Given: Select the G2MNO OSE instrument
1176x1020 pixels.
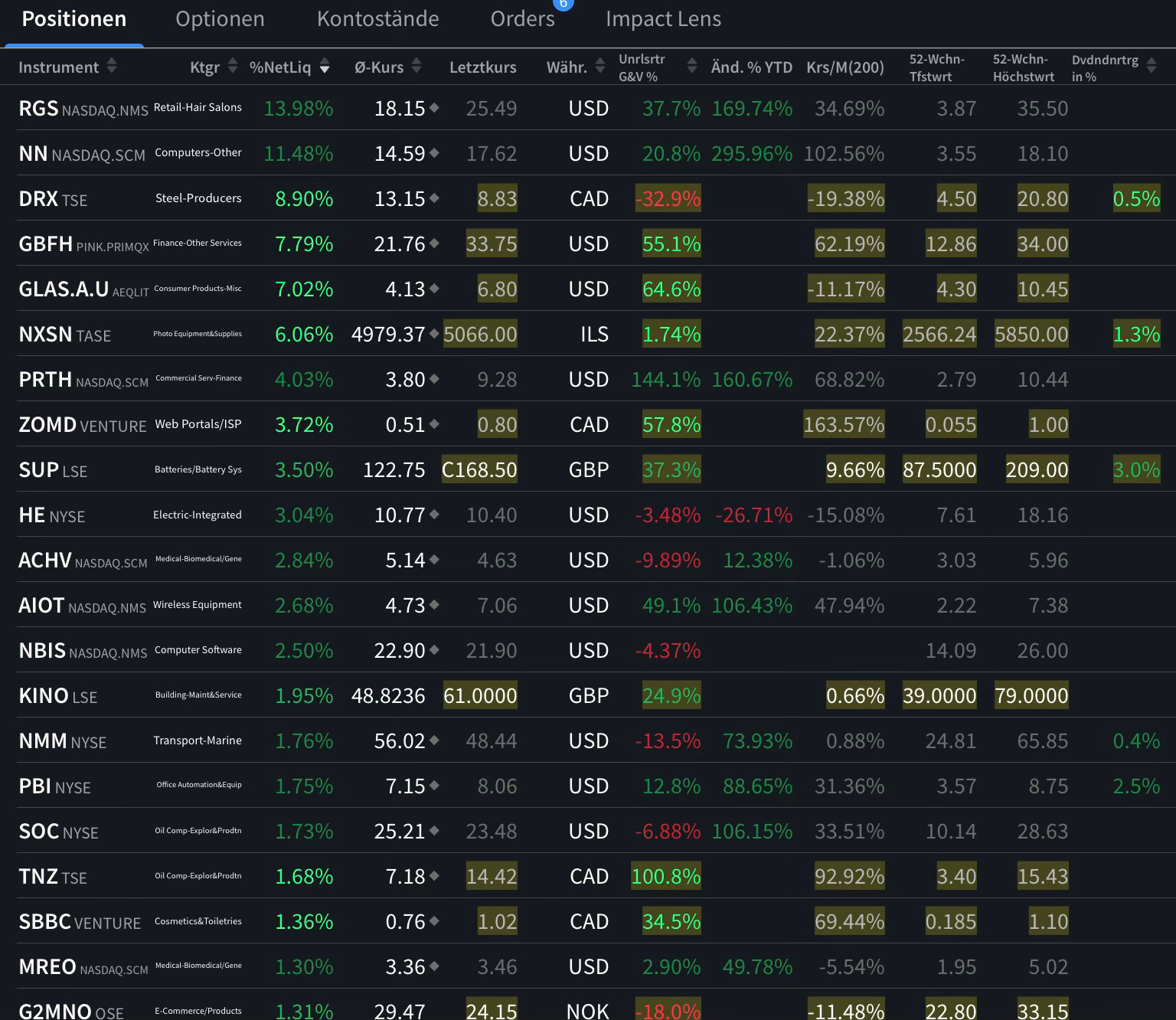Looking at the screenshot, I should pos(71,1011).
